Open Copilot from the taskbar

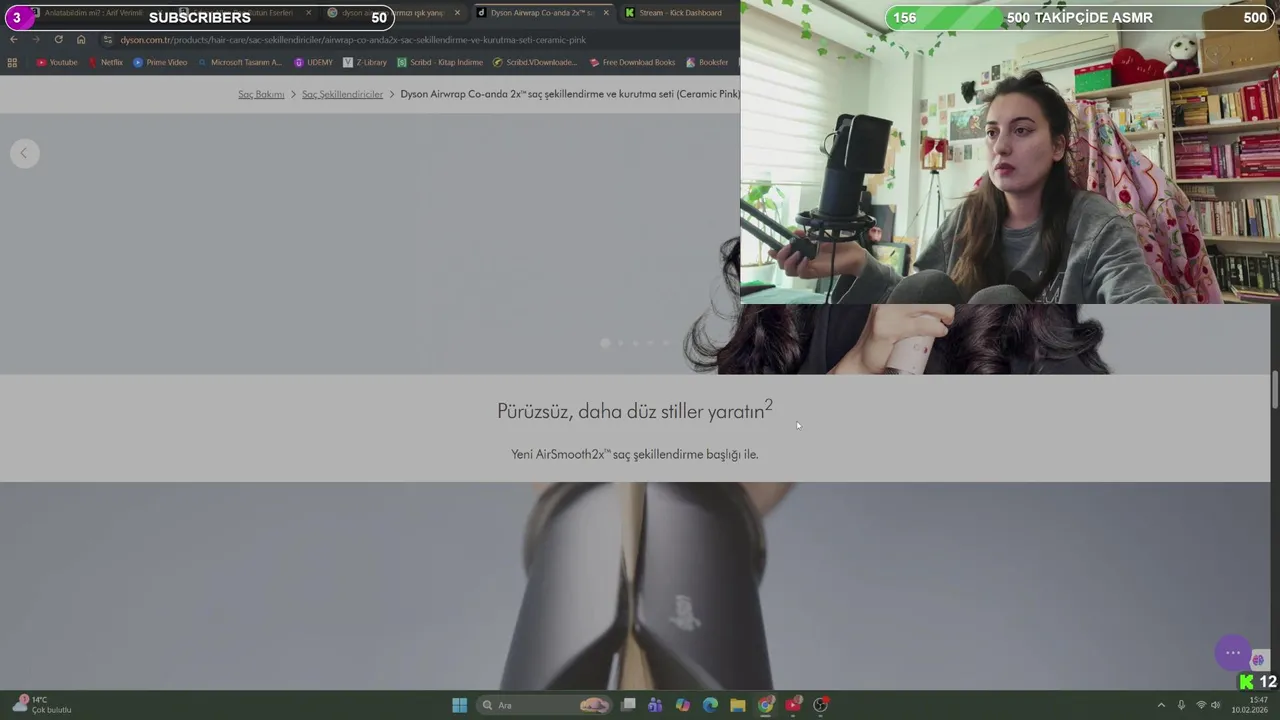click(x=683, y=705)
